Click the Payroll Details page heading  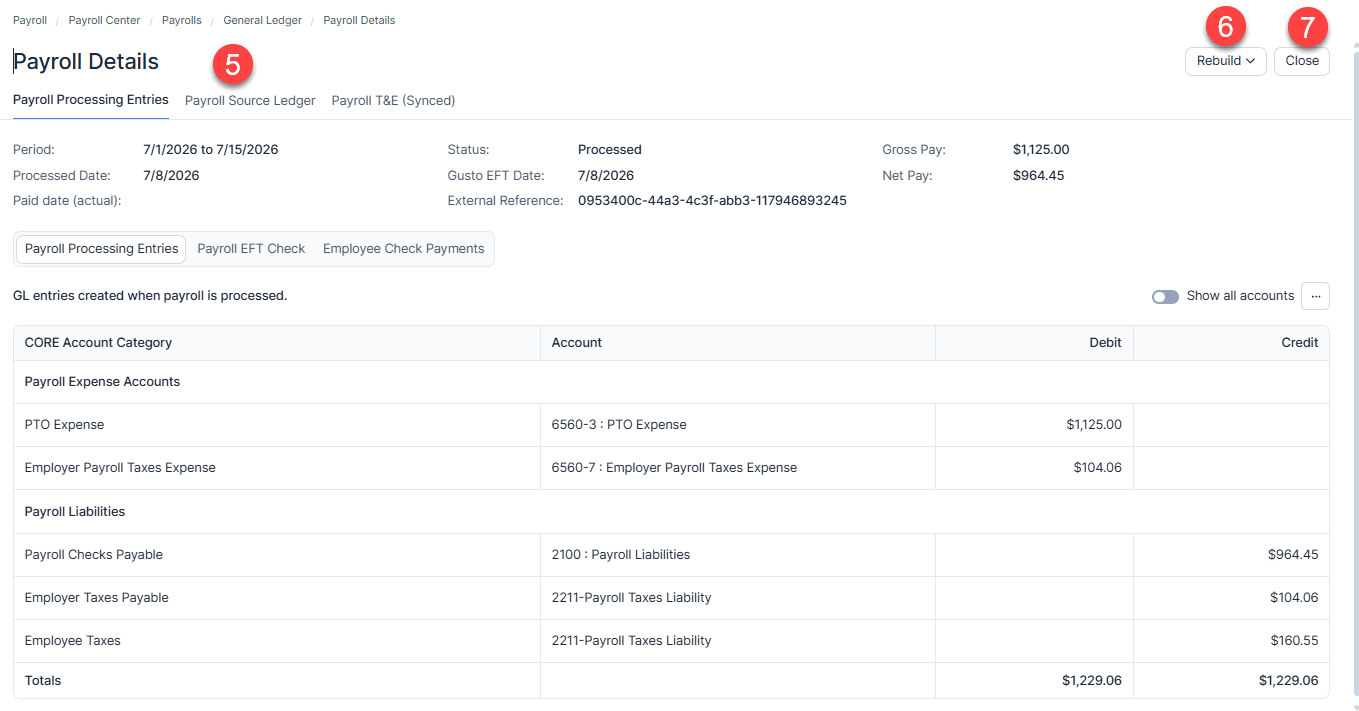click(x=86, y=61)
